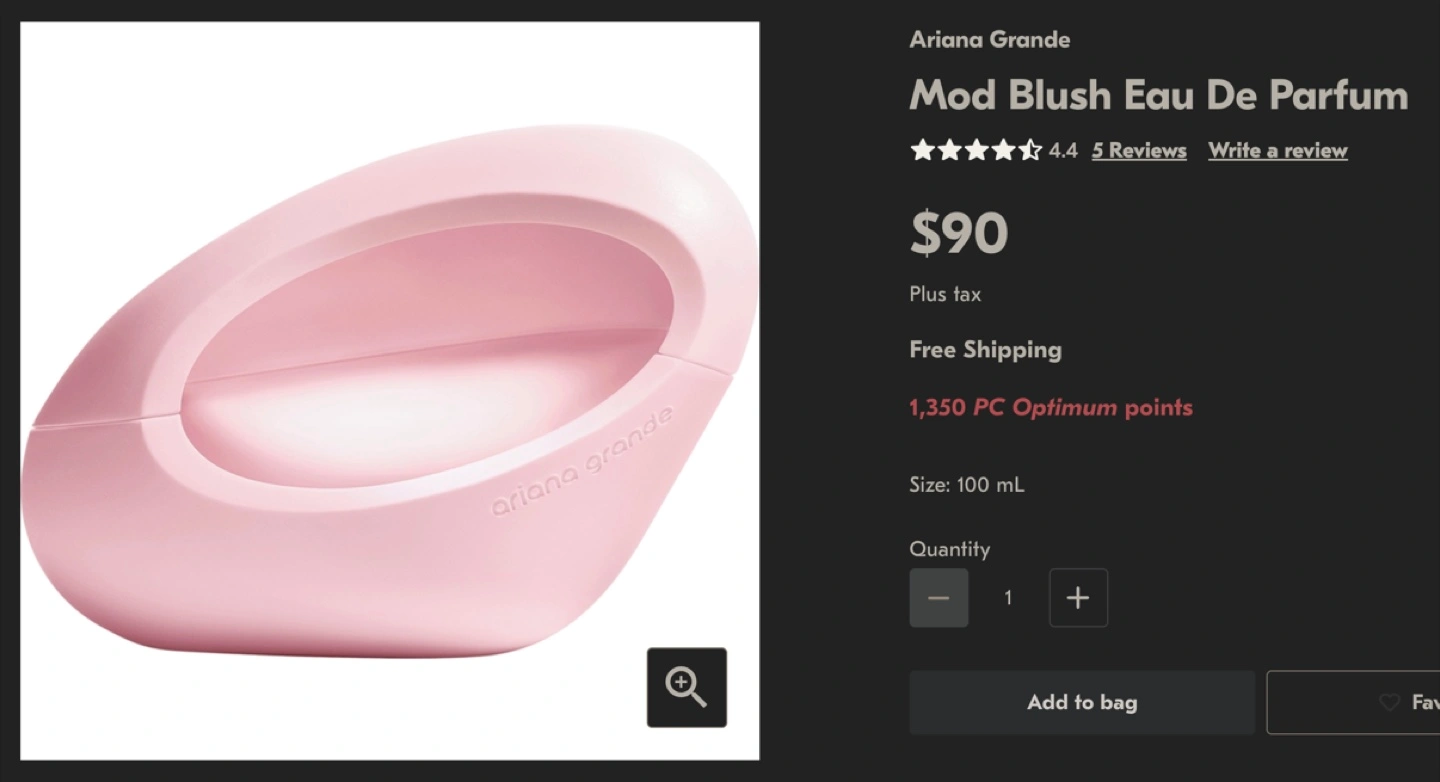Screen dimensions: 1440x782
Task: Click the heart favourite icon
Action: [x=1389, y=703]
